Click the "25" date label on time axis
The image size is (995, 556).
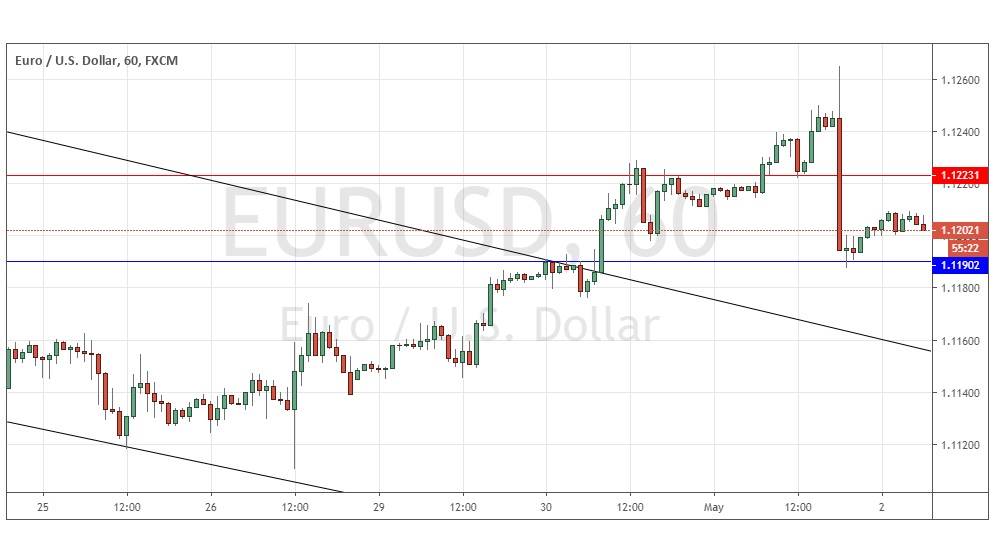click(x=42, y=505)
